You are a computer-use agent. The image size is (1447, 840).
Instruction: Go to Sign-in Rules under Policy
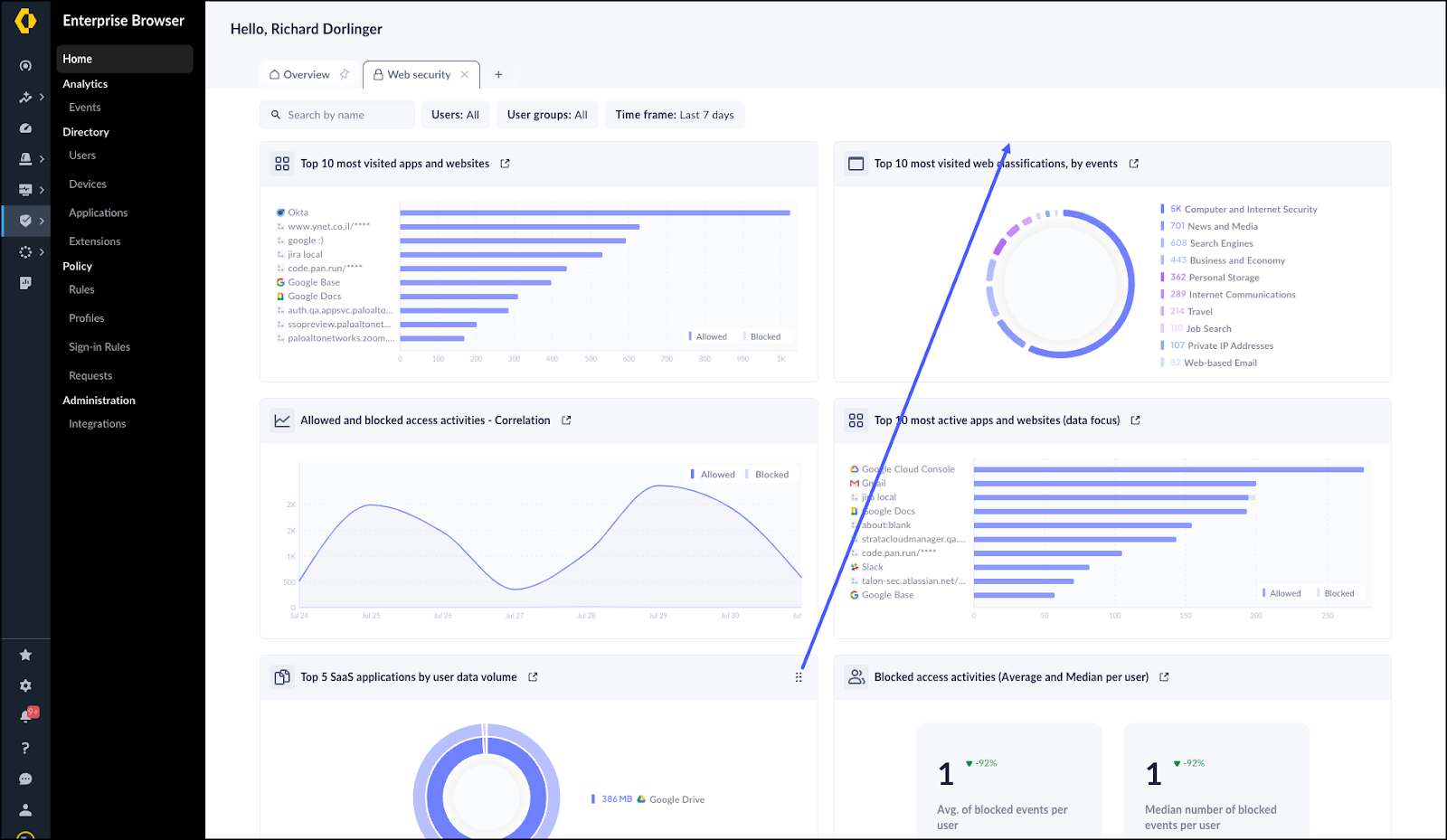click(99, 347)
